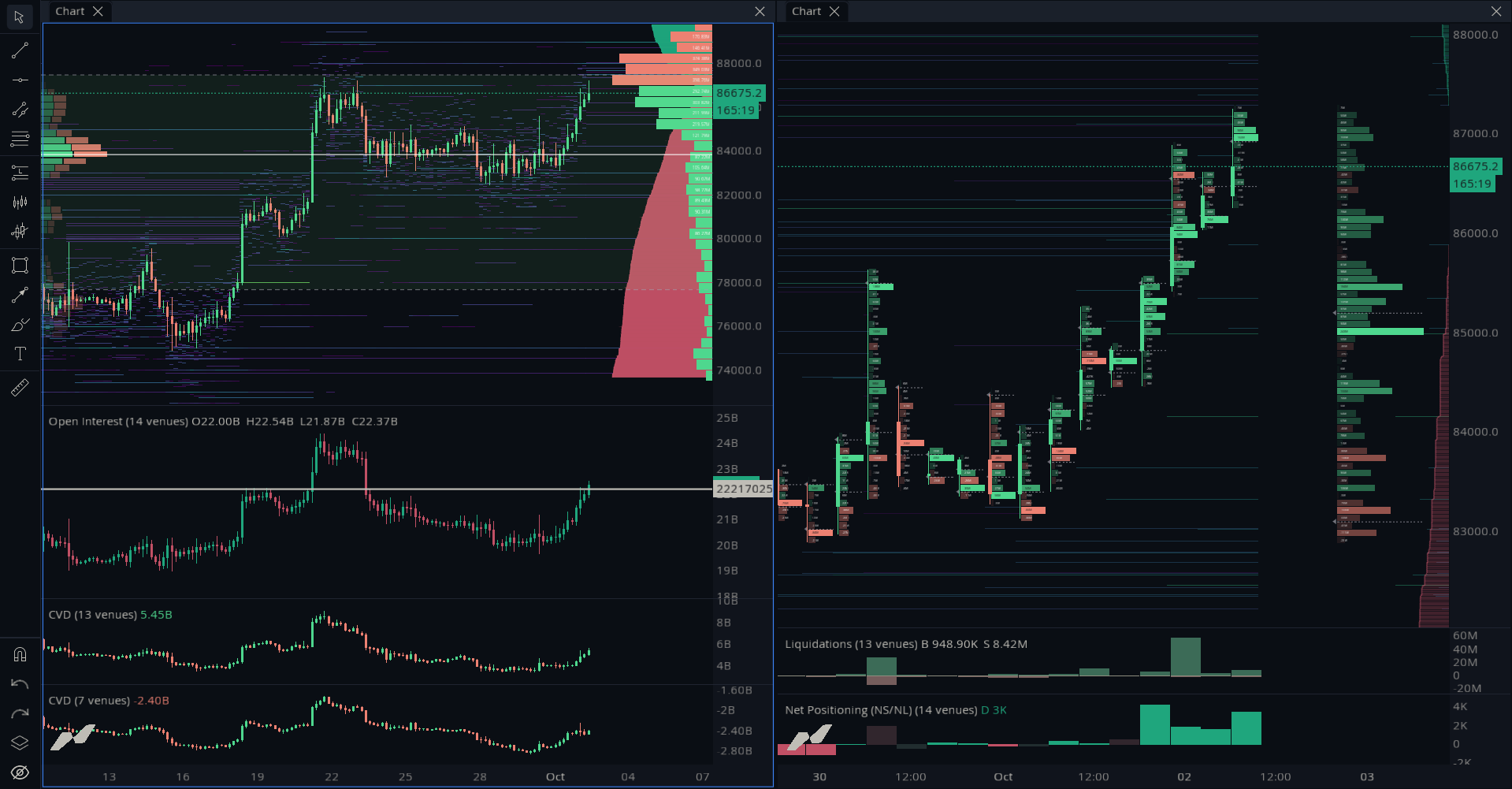Click the CVD value -2.40B
The height and width of the screenshot is (789, 1512).
[151, 701]
